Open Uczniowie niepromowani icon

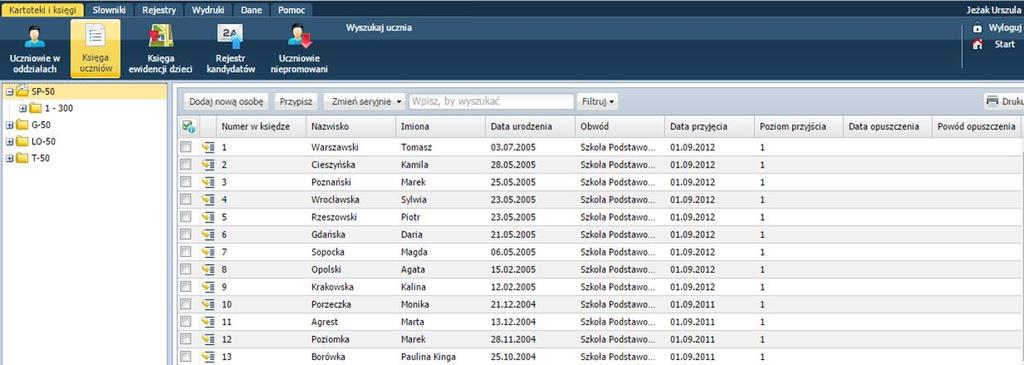(299, 35)
